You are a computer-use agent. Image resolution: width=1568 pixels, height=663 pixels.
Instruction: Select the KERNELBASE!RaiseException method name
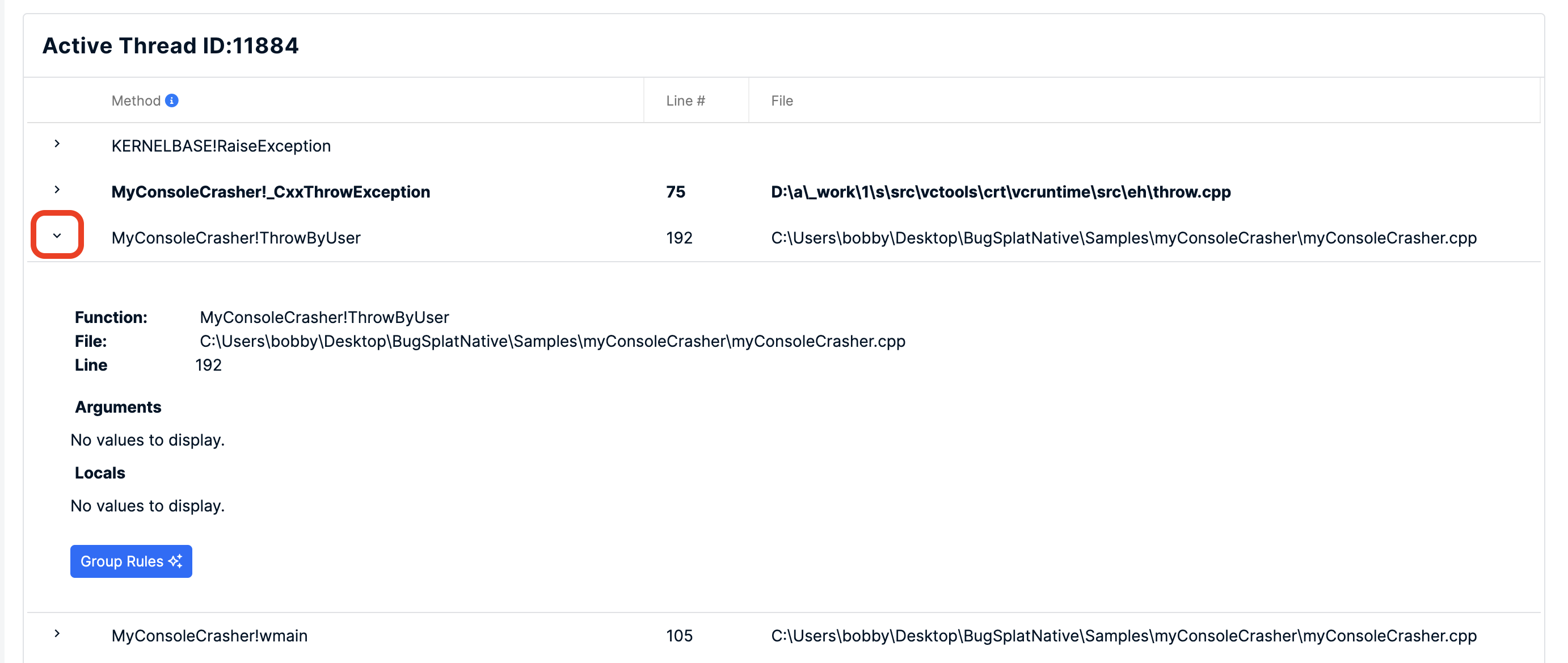pyautogui.click(x=221, y=146)
